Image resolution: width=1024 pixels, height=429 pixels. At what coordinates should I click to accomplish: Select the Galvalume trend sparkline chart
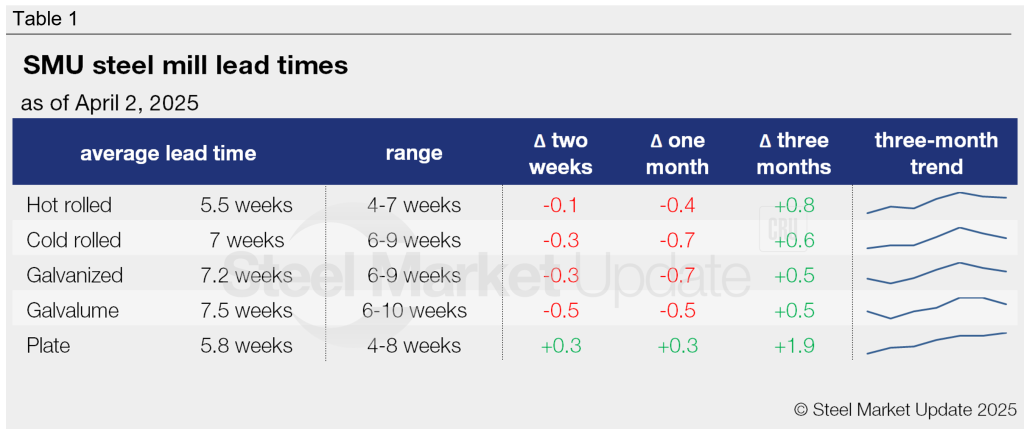(936, 307)
